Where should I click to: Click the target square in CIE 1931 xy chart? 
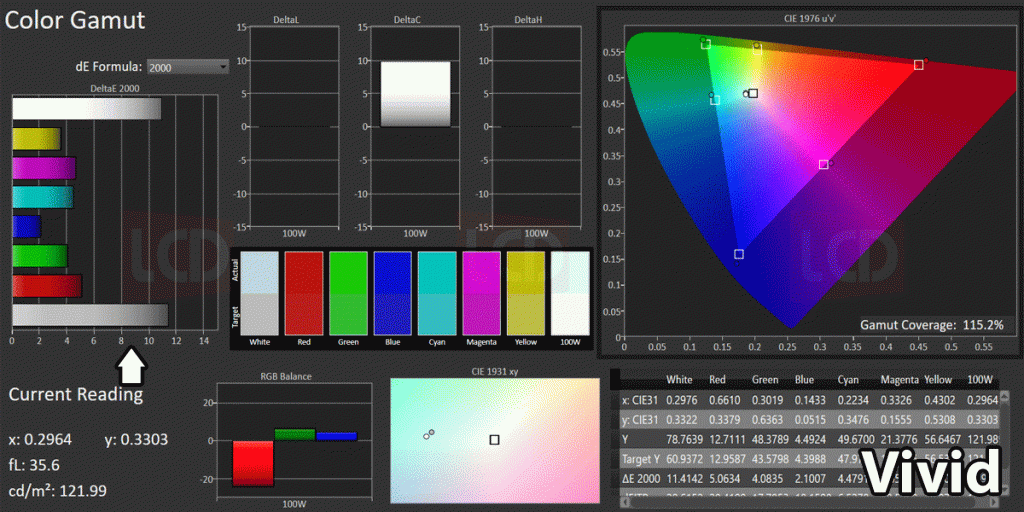click(x=494, y=440)
